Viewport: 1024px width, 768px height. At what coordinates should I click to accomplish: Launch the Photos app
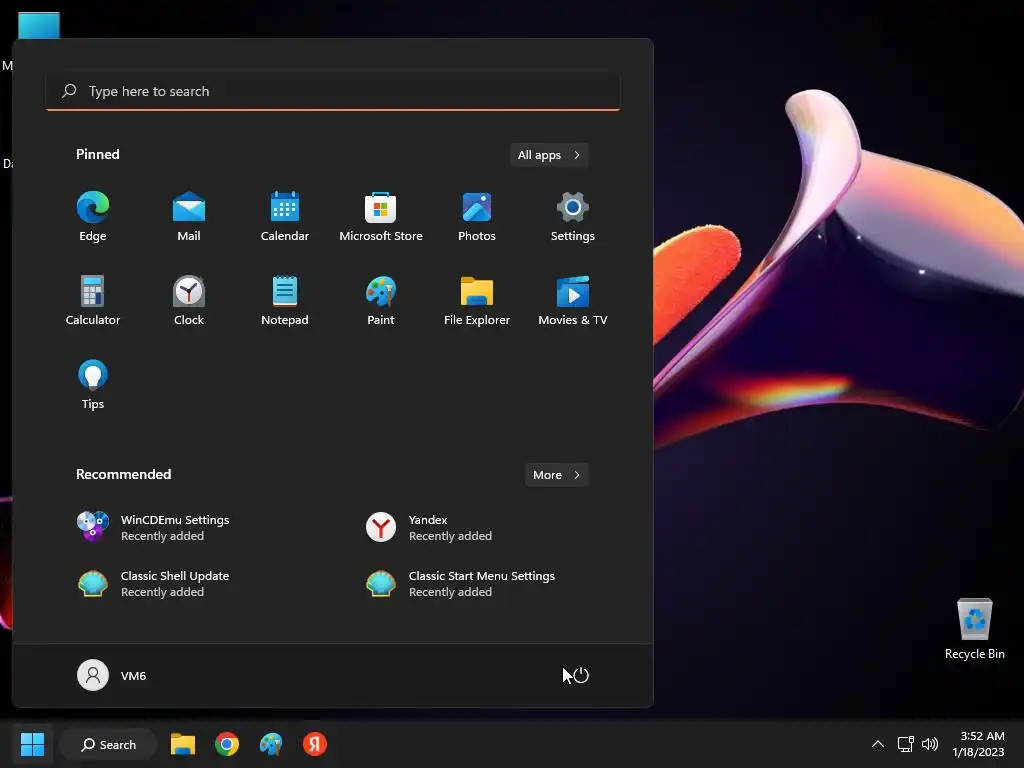[x=477, y=217]
